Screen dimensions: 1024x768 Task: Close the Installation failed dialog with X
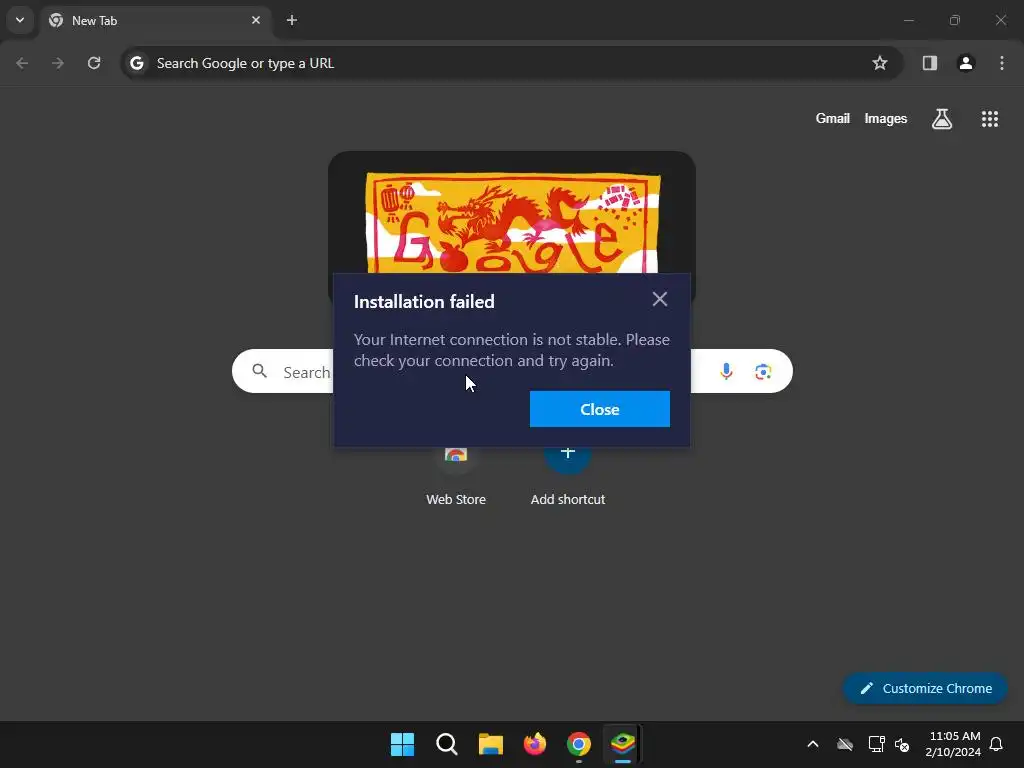coord(660,299)
